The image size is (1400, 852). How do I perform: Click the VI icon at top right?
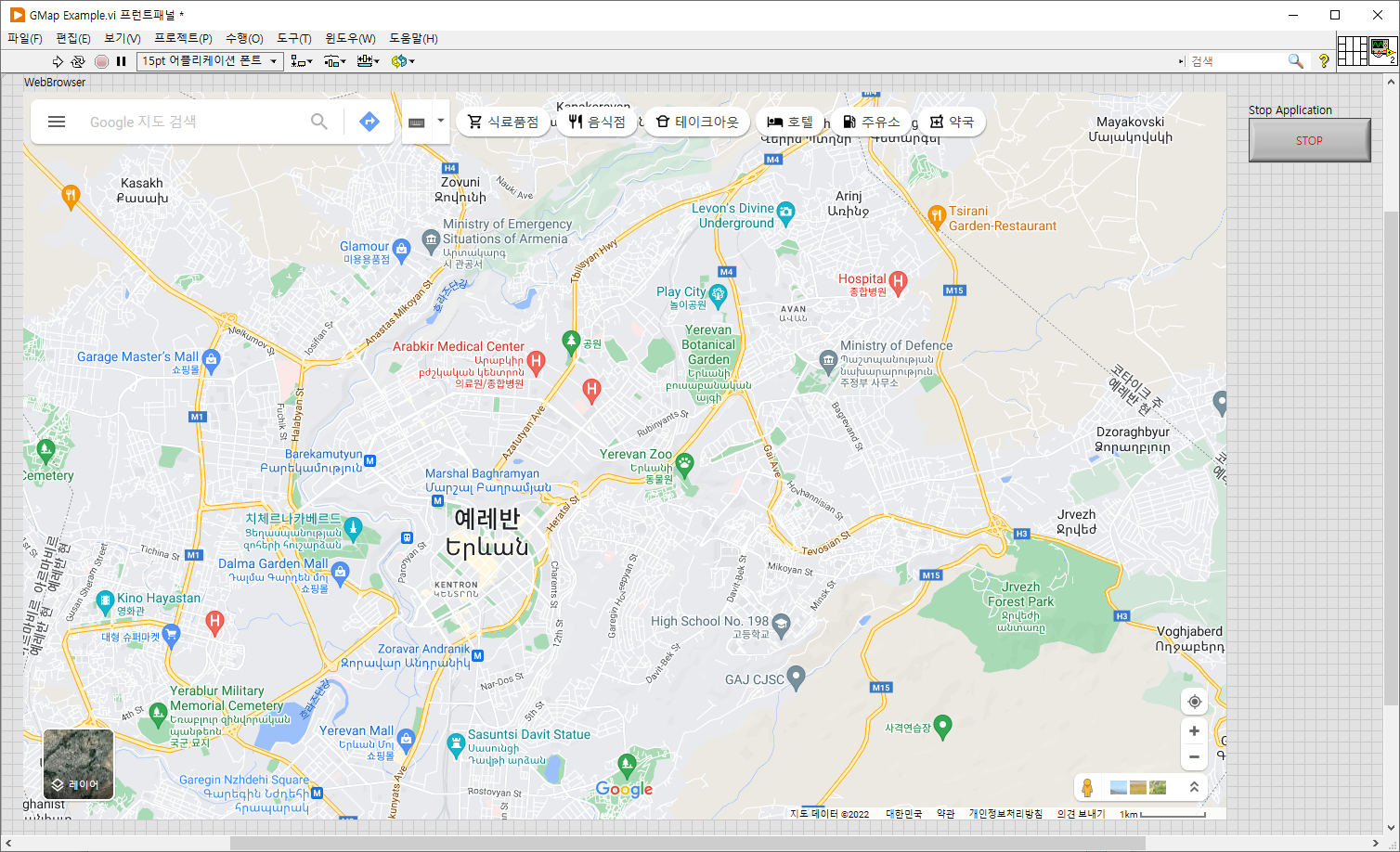1383,50
